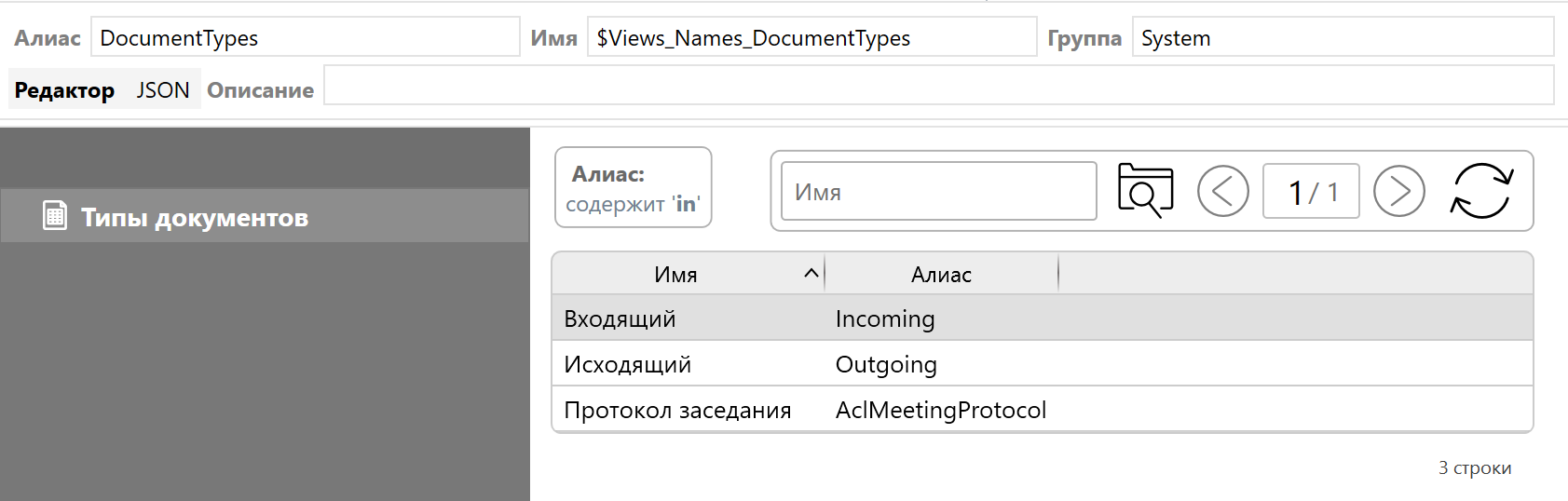
Task: Go to previous page arrow
Action: 1222,191
